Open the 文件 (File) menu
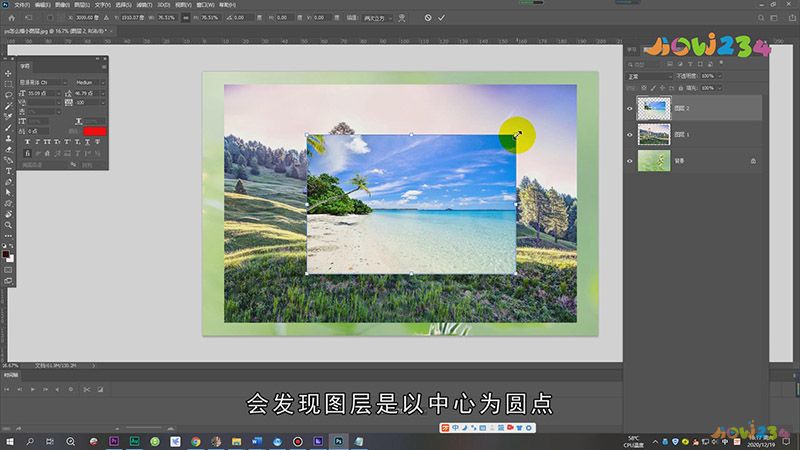The image size is (800, 450). pyautogui.click(x=21, y=5)
